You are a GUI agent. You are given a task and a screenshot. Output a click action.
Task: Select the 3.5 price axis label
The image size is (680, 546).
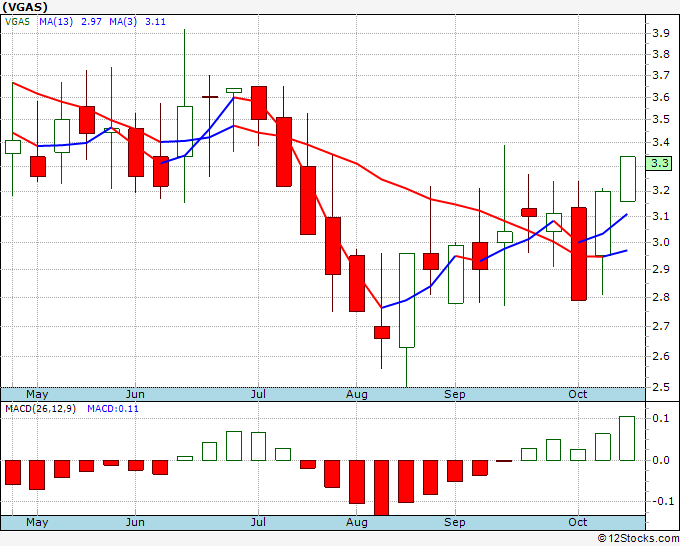point(660,119)
